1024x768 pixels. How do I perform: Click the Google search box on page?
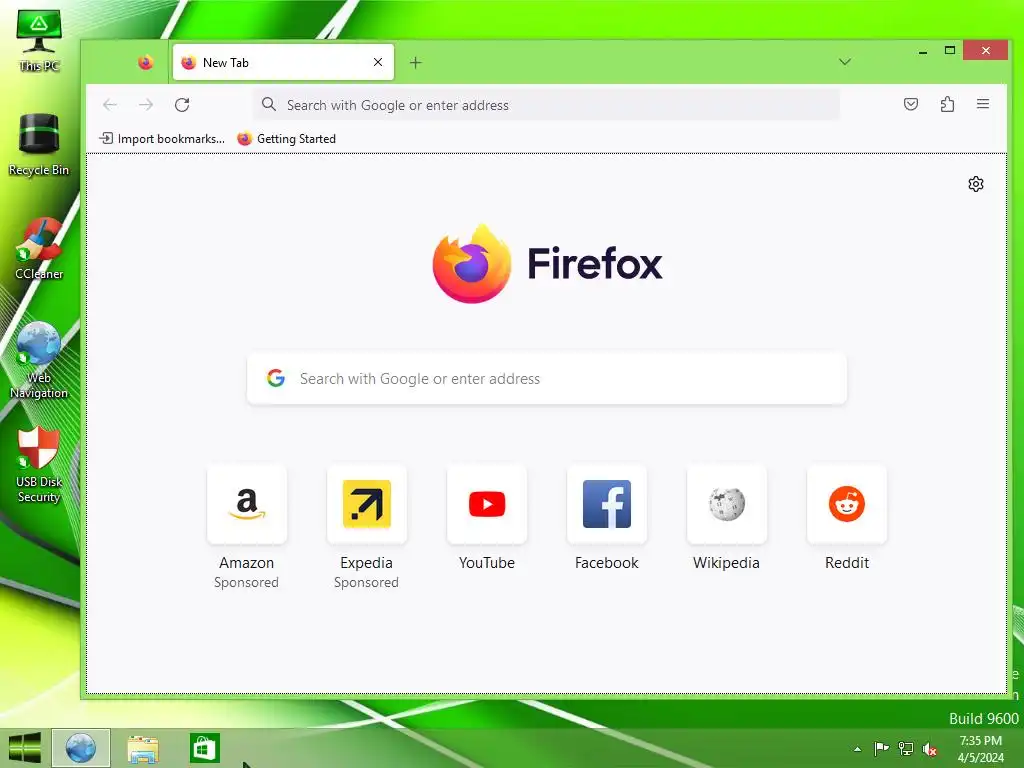(547, 379)
